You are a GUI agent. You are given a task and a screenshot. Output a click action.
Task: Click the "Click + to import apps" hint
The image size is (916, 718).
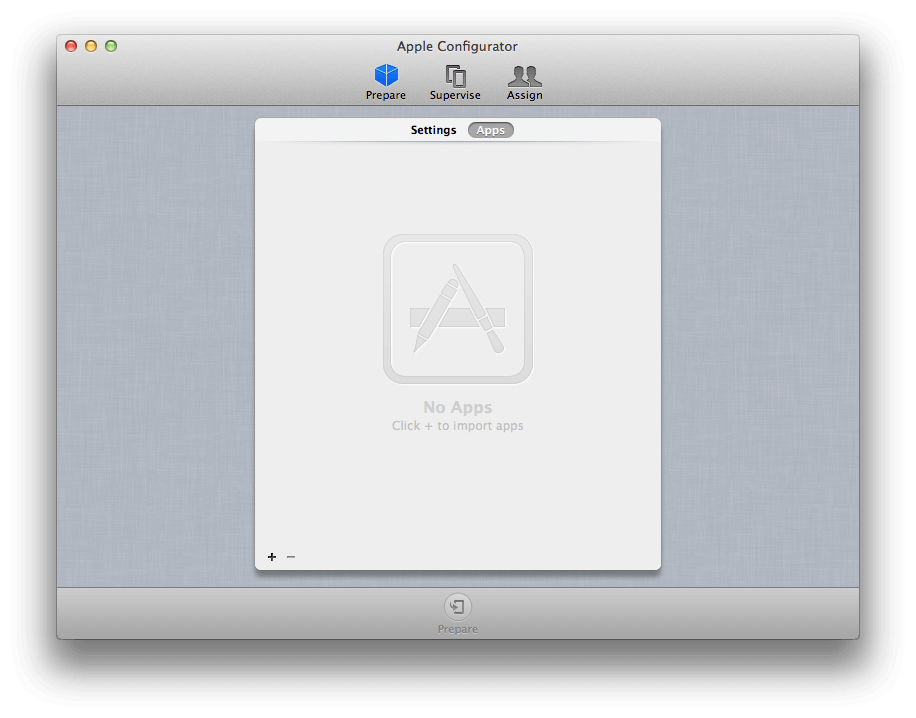[457, 426]
